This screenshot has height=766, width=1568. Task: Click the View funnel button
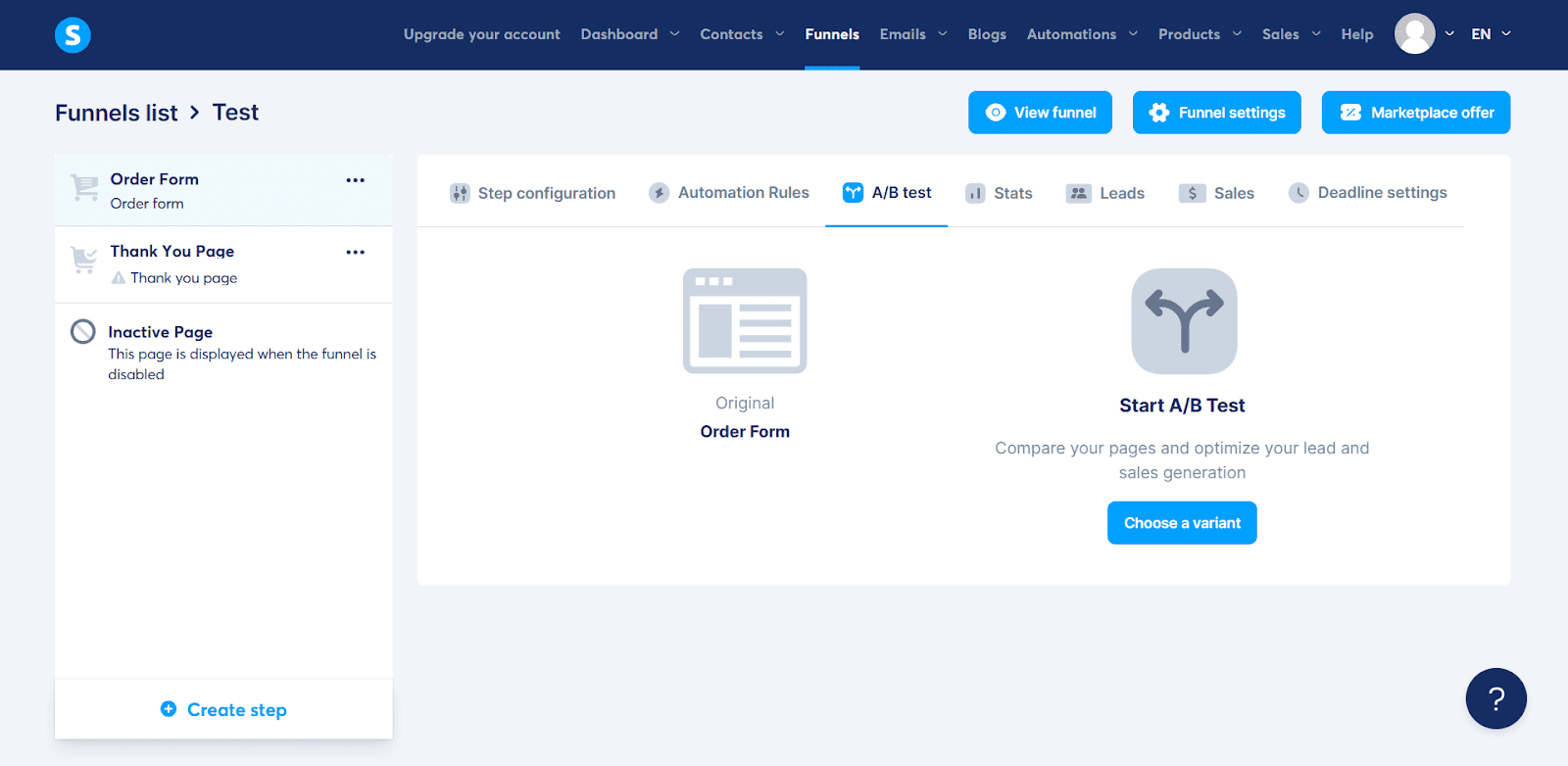[1040, 113]
